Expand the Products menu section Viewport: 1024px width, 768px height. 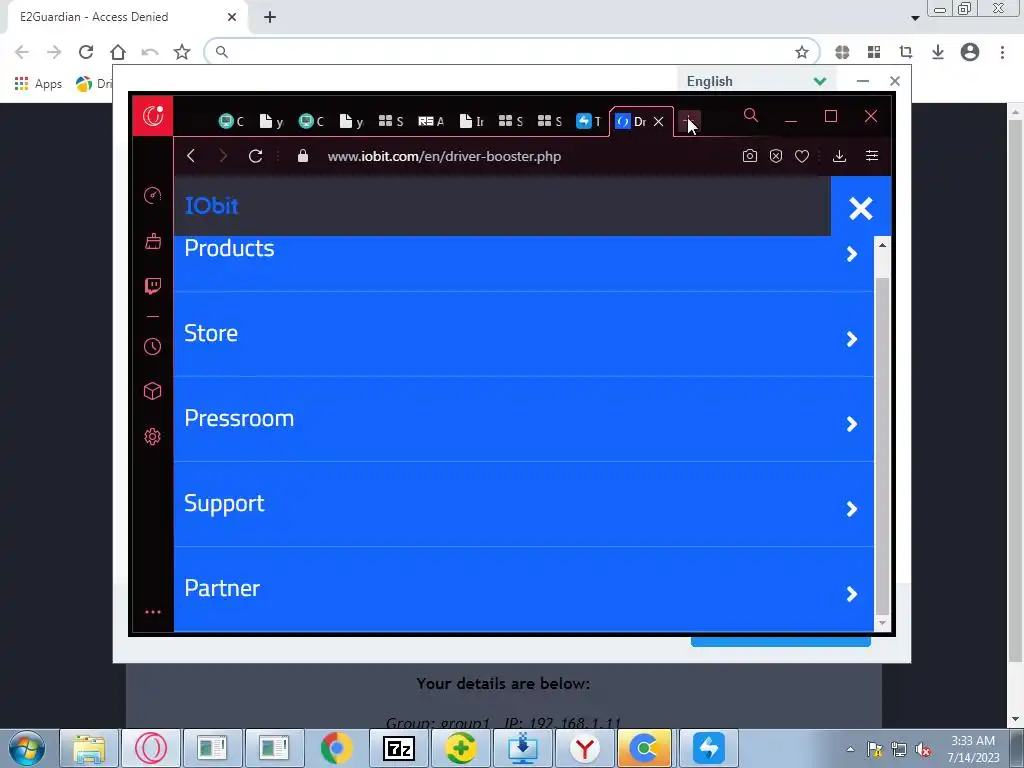[x=523, y=263]
